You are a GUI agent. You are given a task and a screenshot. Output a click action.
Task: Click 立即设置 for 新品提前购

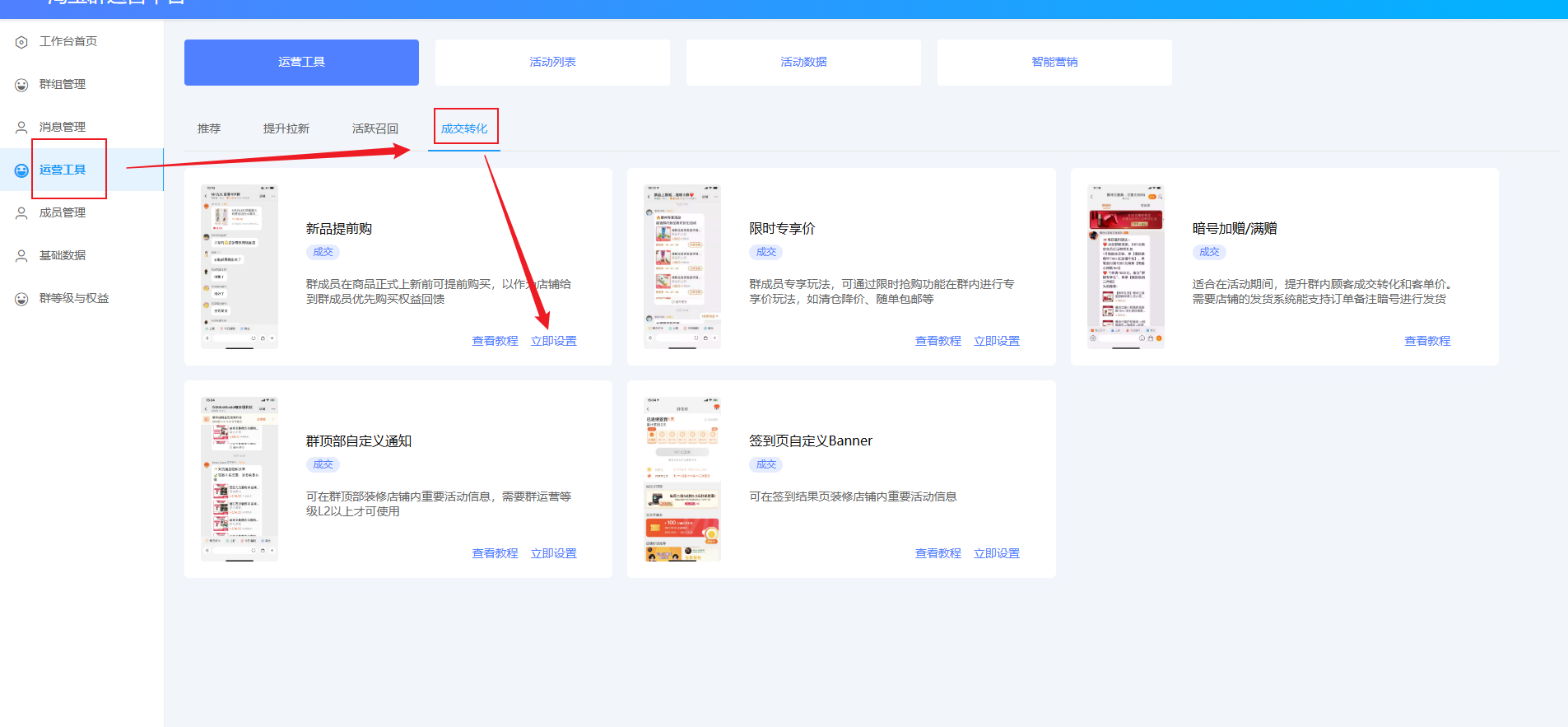(x=554, y=341)
